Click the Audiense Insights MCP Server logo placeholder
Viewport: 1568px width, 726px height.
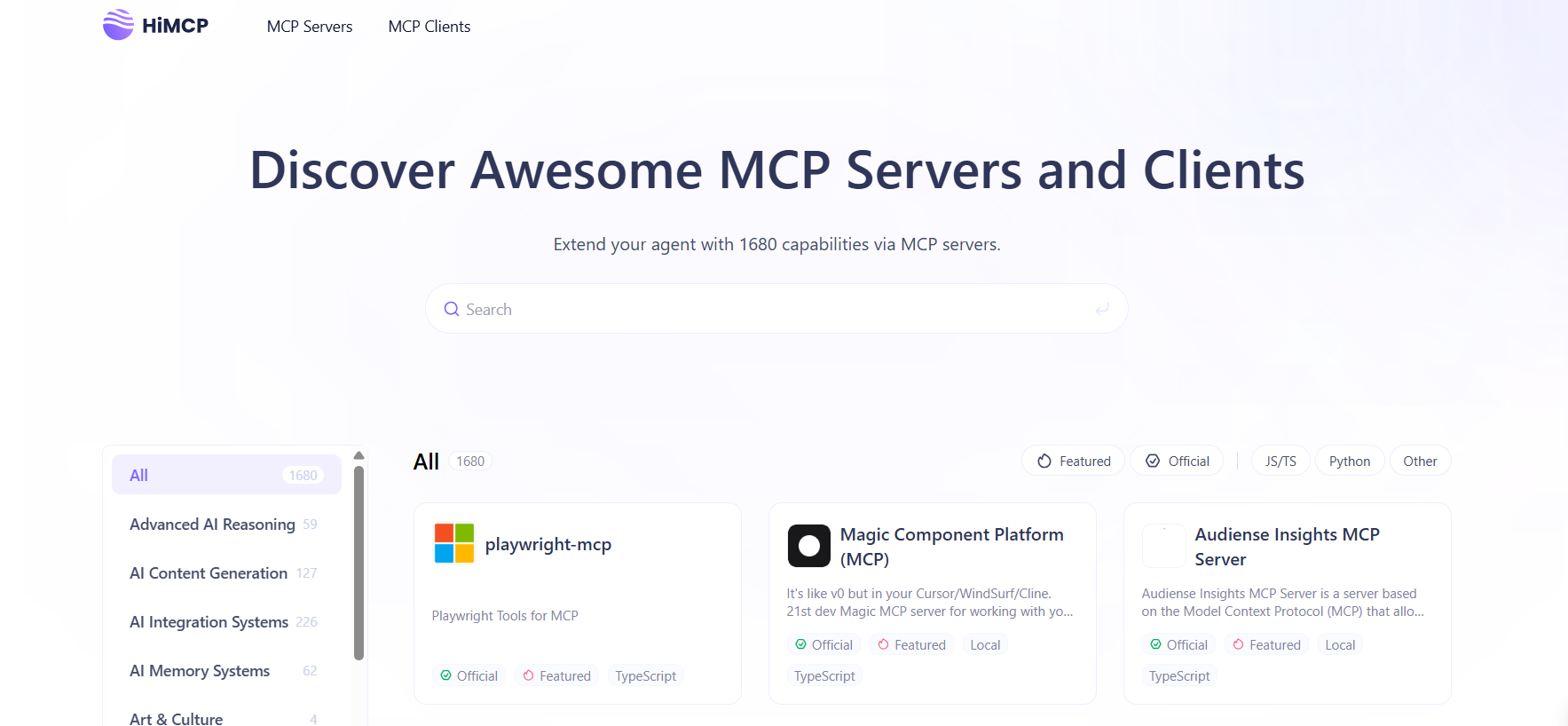pyautogui.click(x=1163, y=545)
